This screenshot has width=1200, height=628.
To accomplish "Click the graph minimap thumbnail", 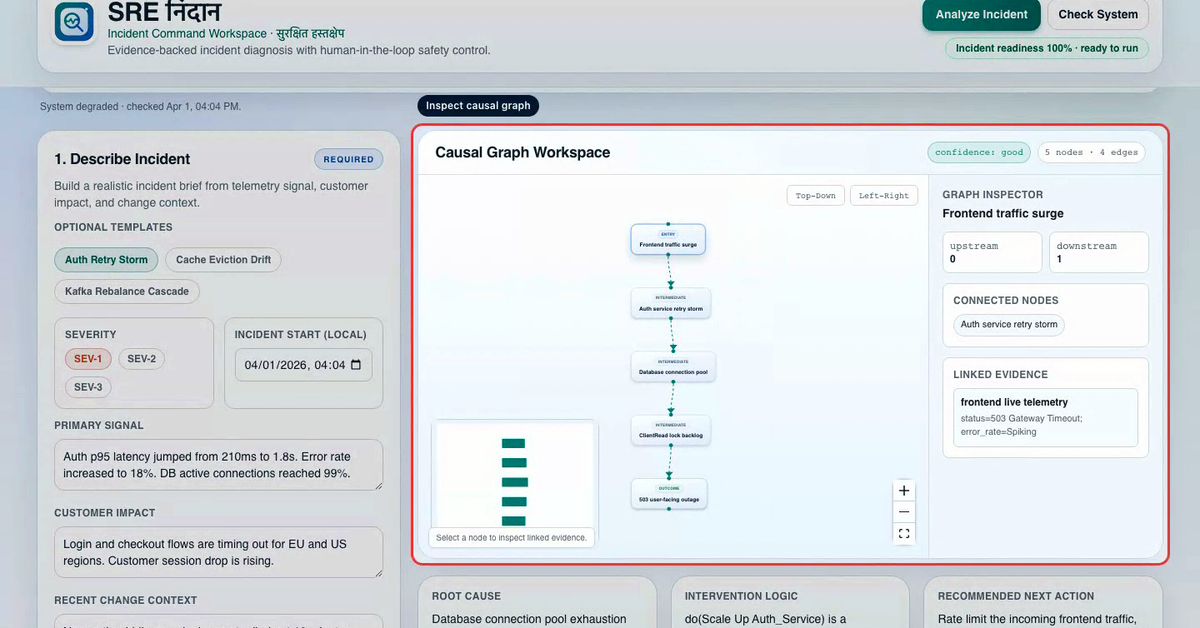I will (x=514, y=476).
